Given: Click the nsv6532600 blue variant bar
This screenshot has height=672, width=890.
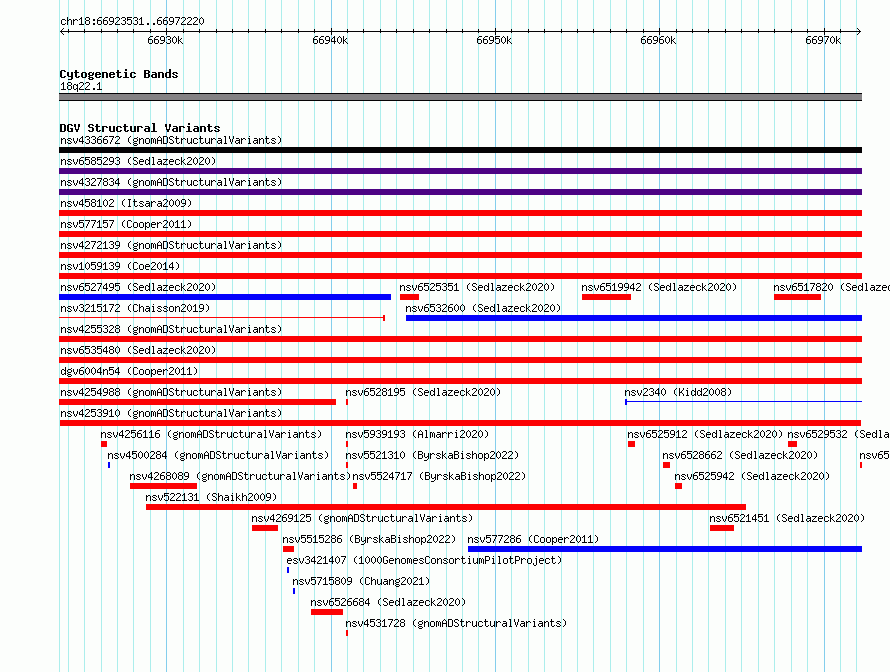Looking at the screenshot, I should point(634,318).
